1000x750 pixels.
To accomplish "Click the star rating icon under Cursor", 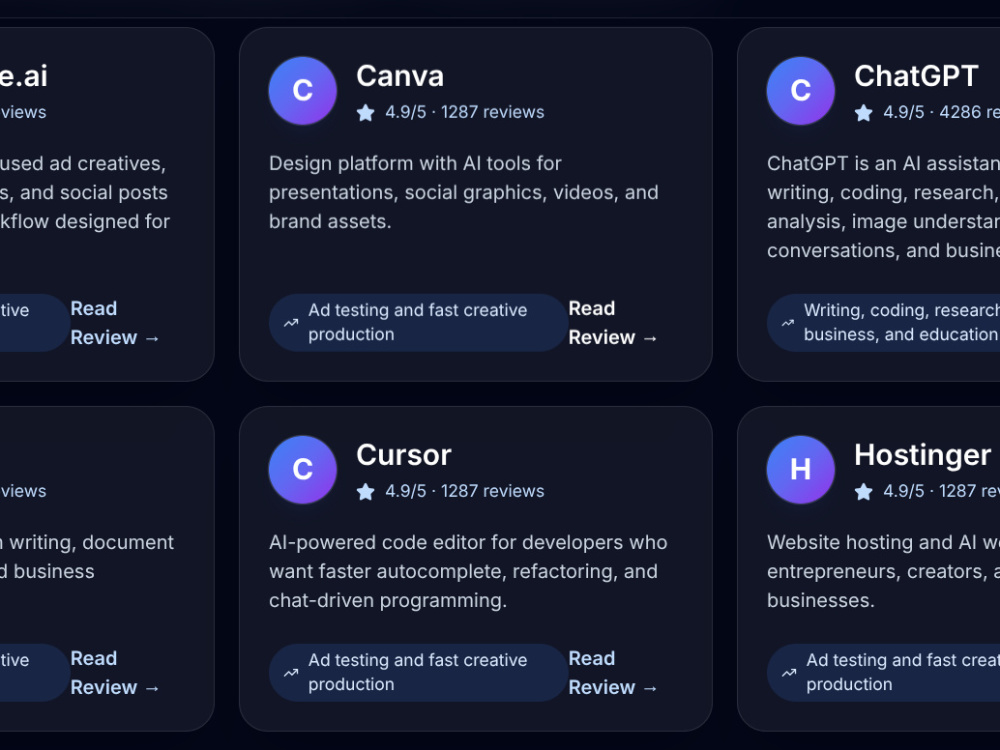I will point(365,492).
